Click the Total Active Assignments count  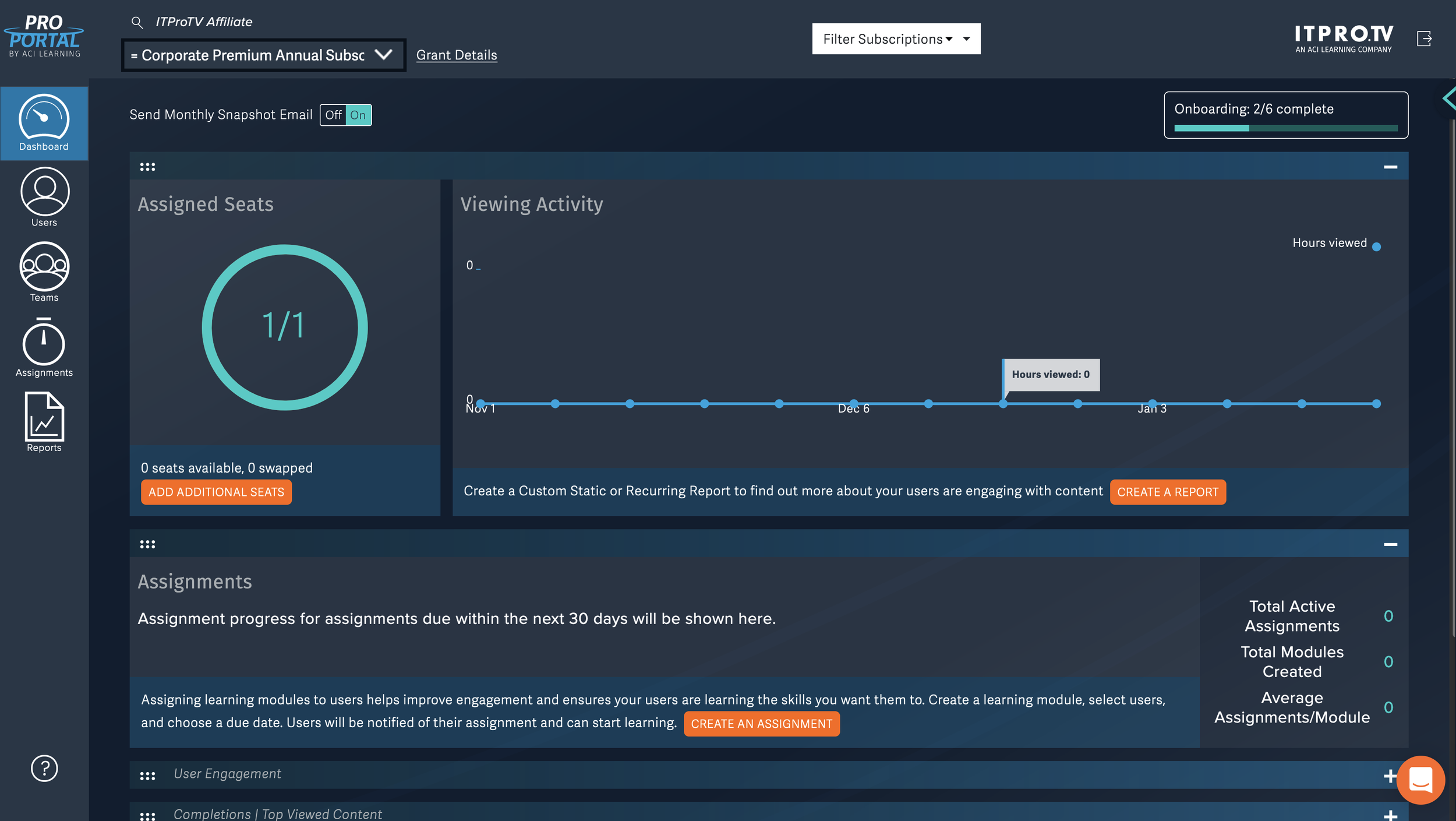1388,616
